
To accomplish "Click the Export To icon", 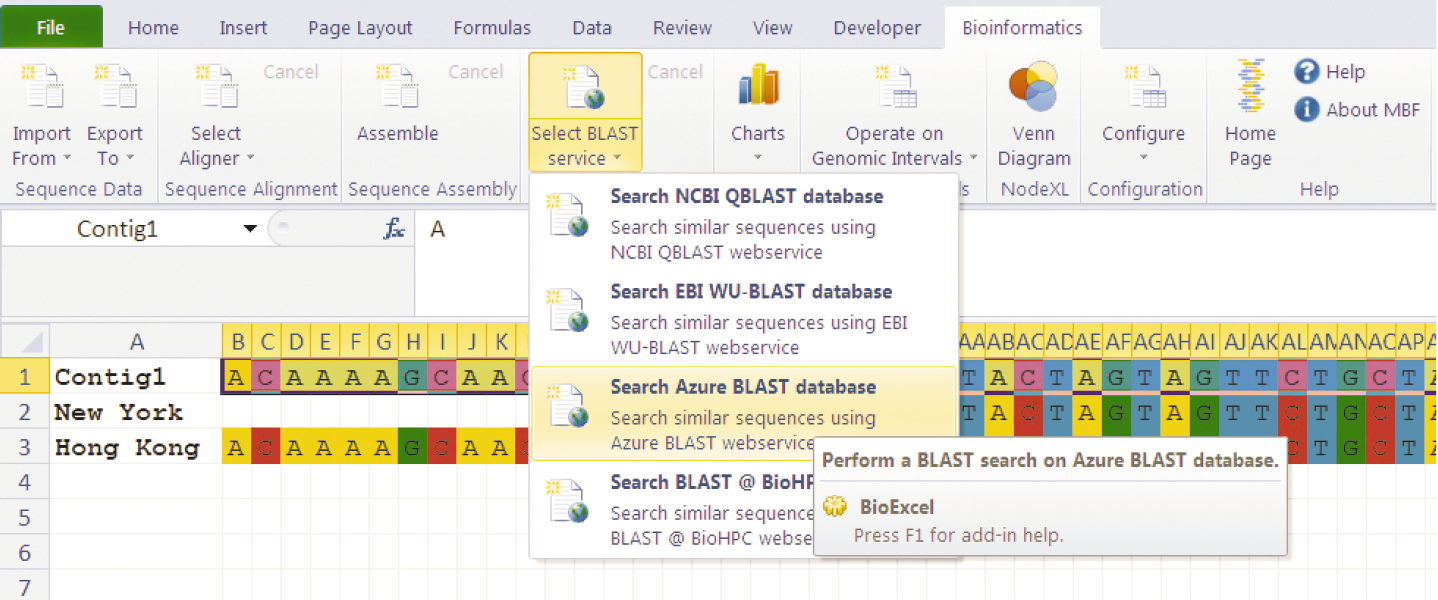I will [114, 88].
